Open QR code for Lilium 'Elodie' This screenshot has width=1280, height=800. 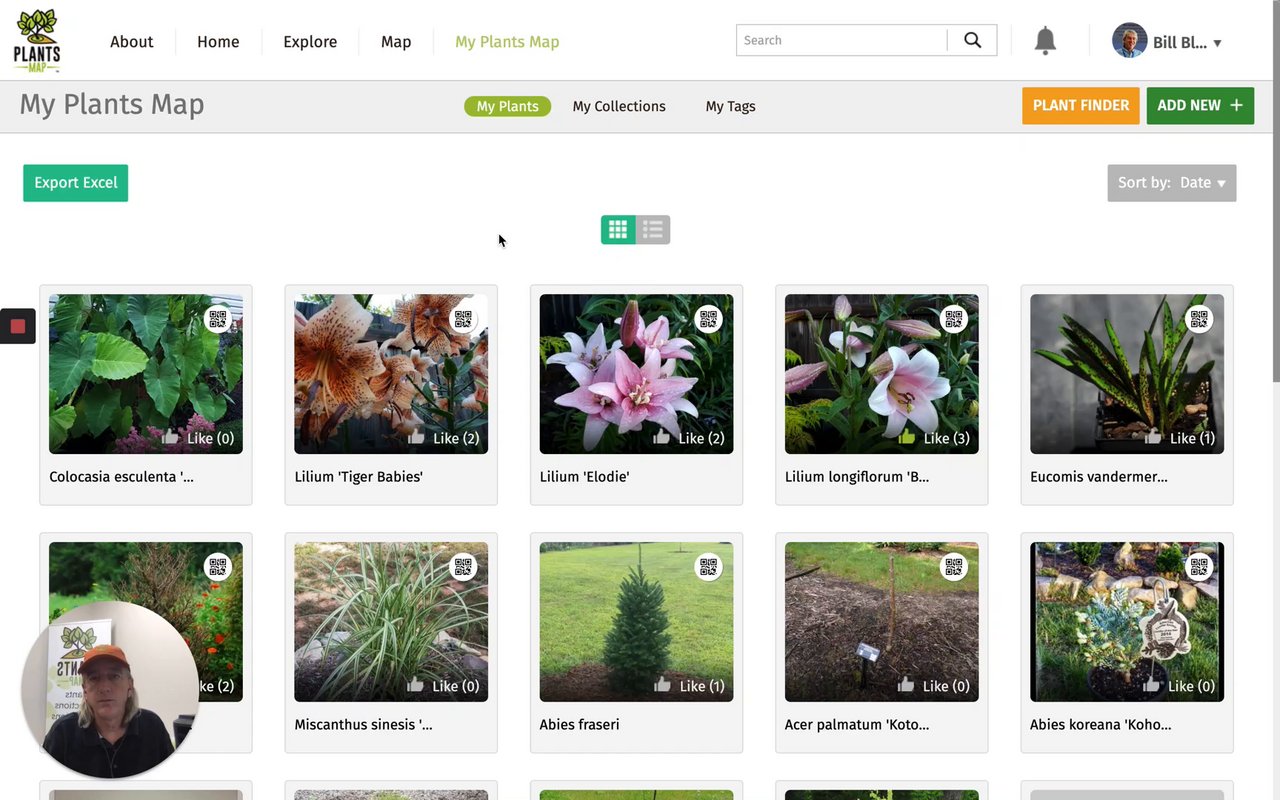click(x=708, y=319)
